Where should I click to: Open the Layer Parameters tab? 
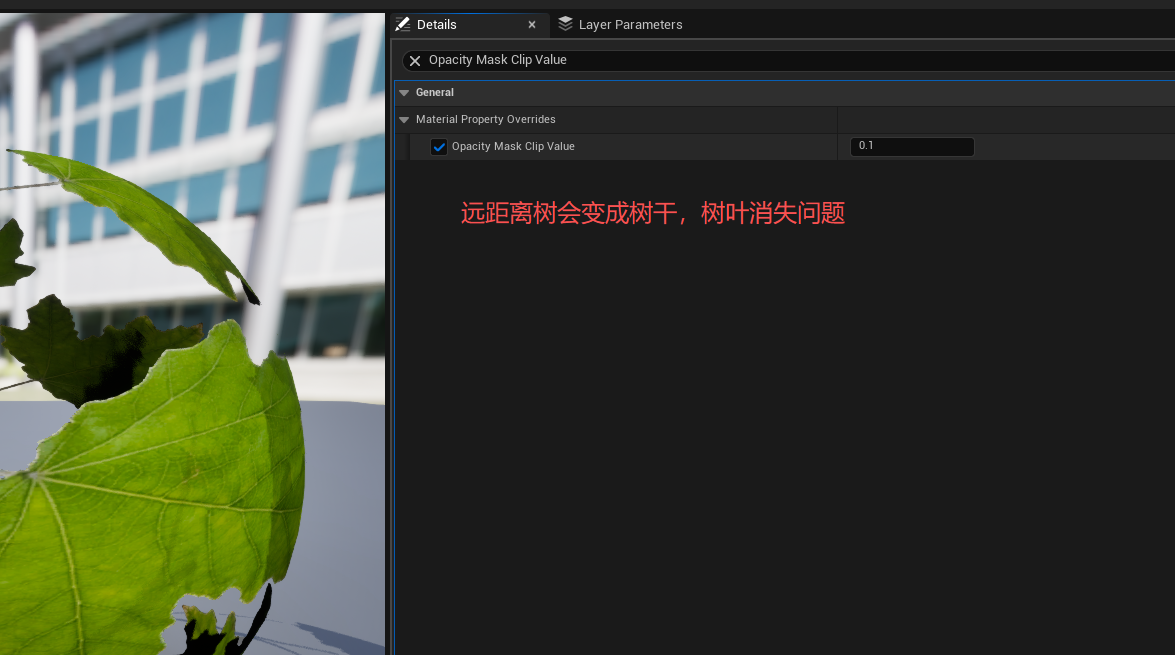(x=630, y=25)
